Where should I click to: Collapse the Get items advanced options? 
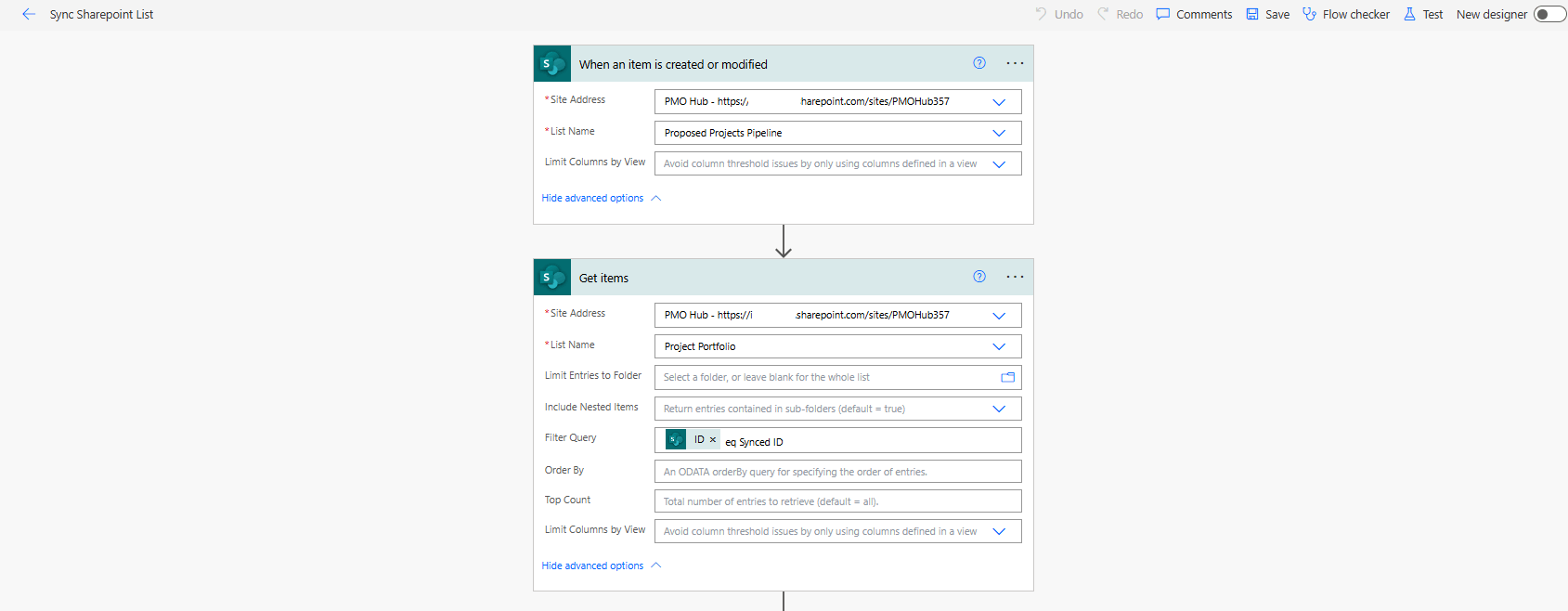(x=601, y=565)
